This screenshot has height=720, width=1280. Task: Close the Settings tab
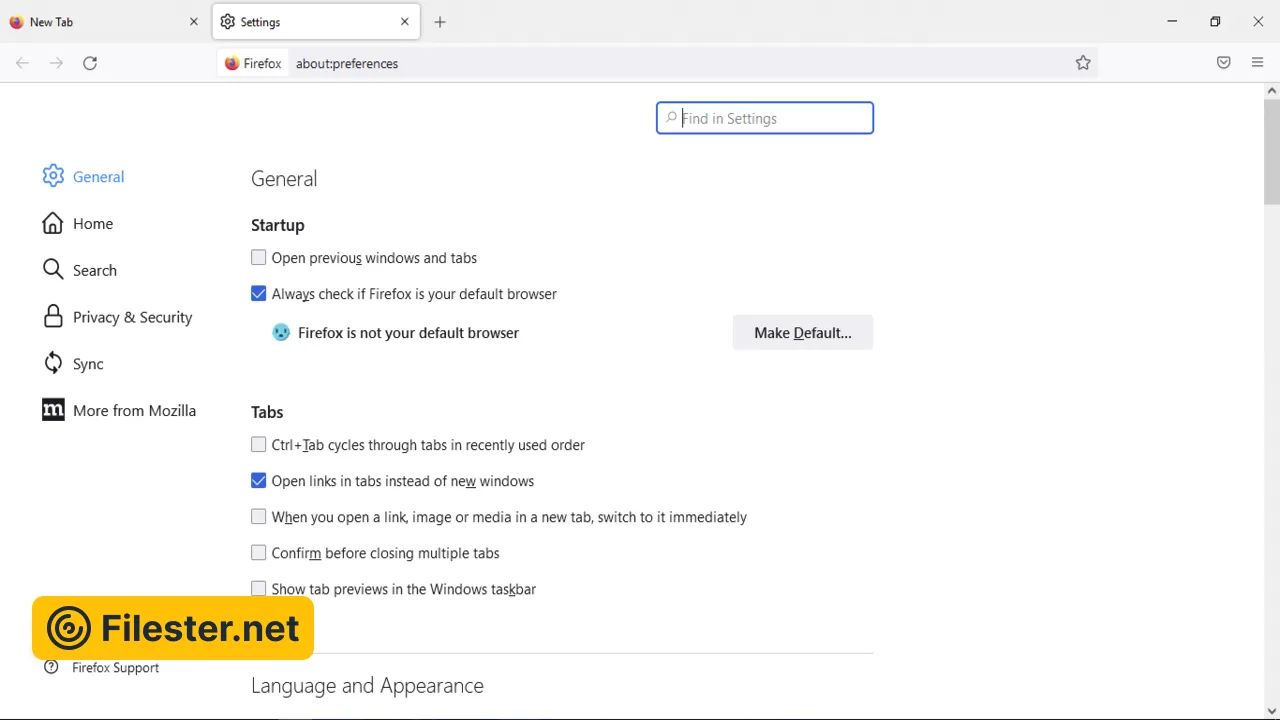tap(405, 22)
